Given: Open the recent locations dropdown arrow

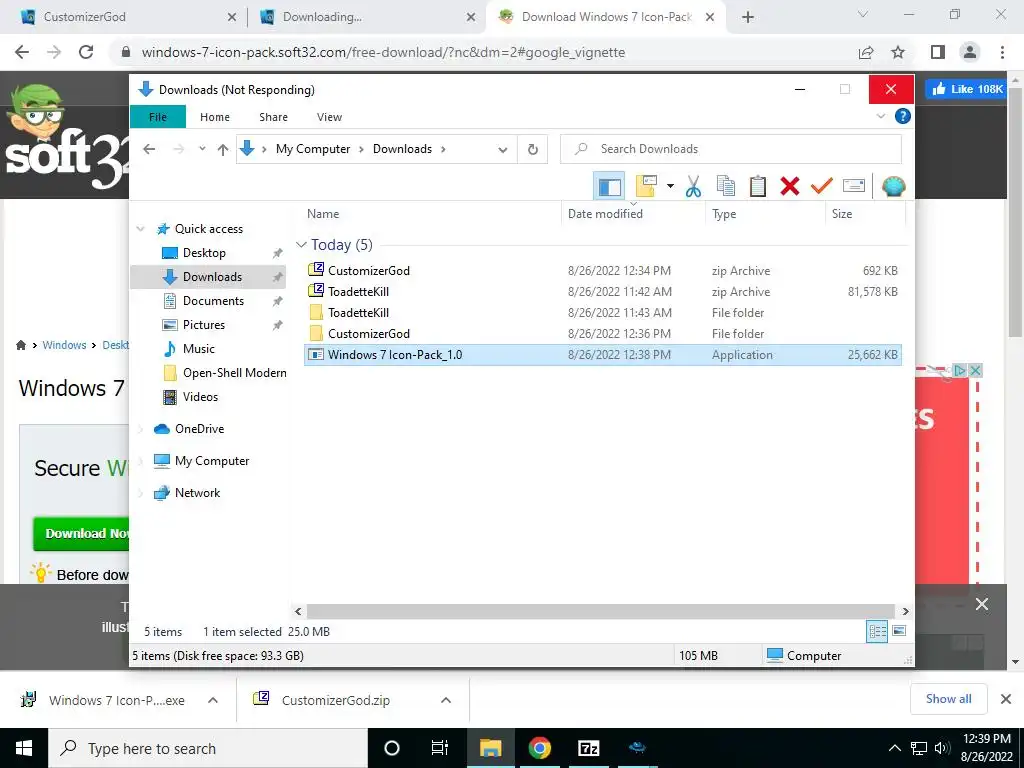Looking at the screenshot, I should coord(202,149).
